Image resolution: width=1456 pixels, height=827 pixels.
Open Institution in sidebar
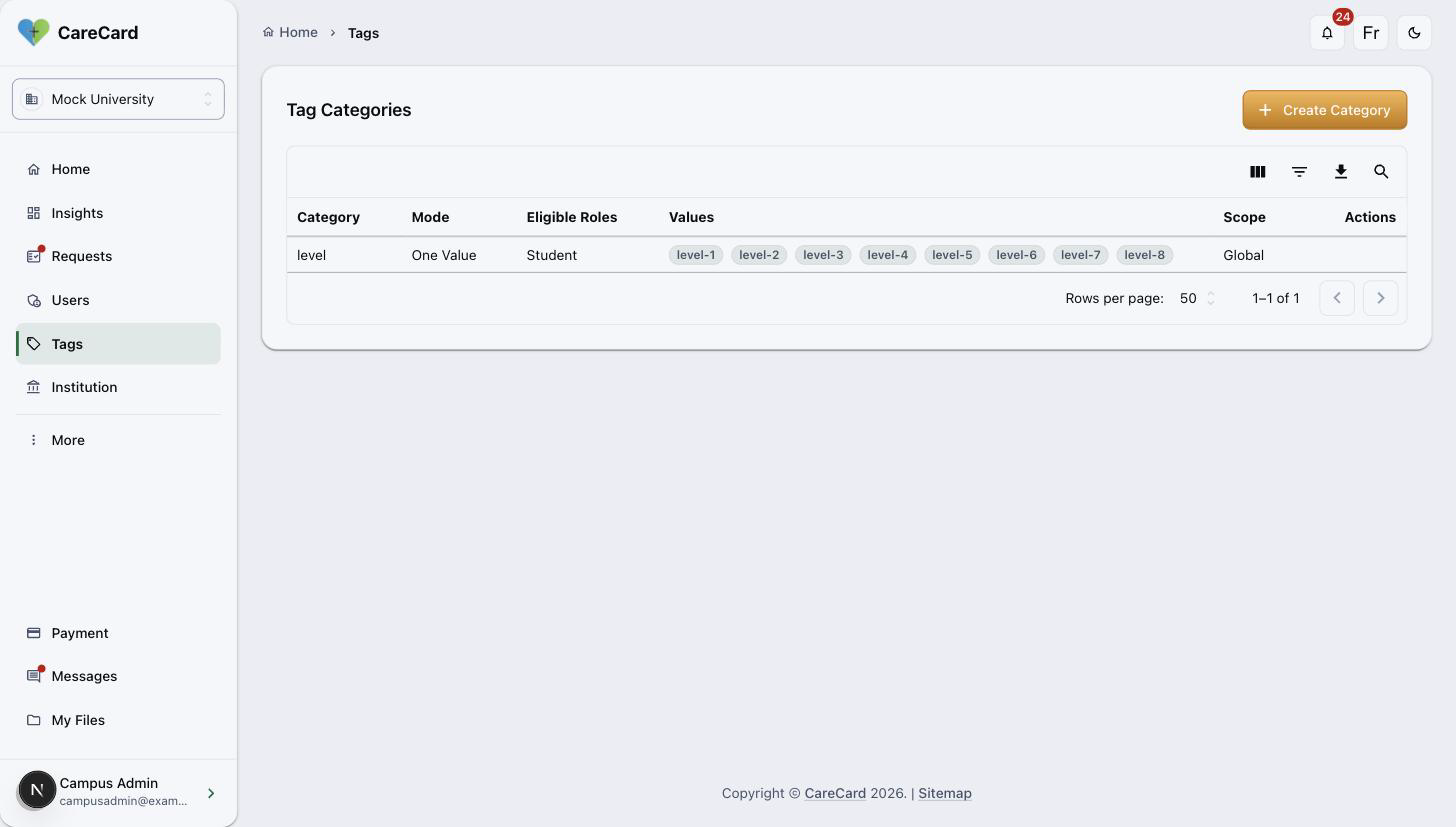[x=118, y=387]
